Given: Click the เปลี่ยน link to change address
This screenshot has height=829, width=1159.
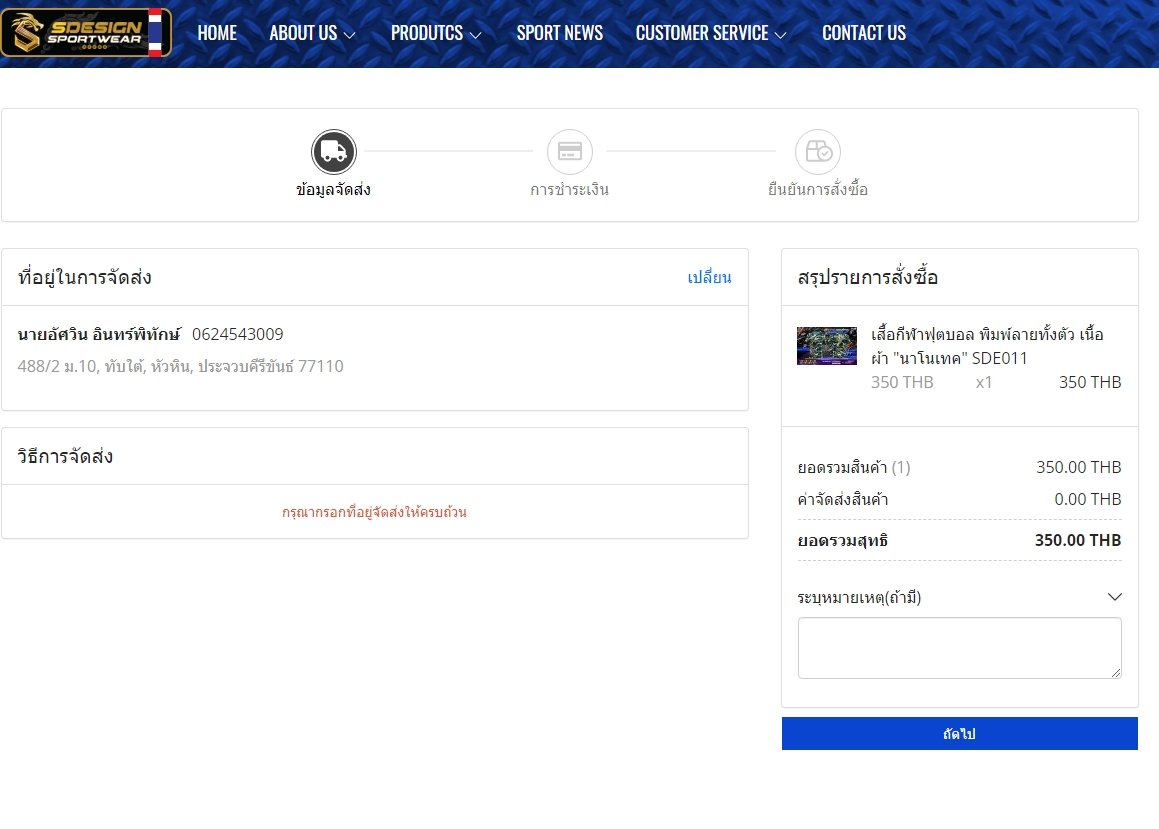Looking at the screenshot, I should 709,278.
